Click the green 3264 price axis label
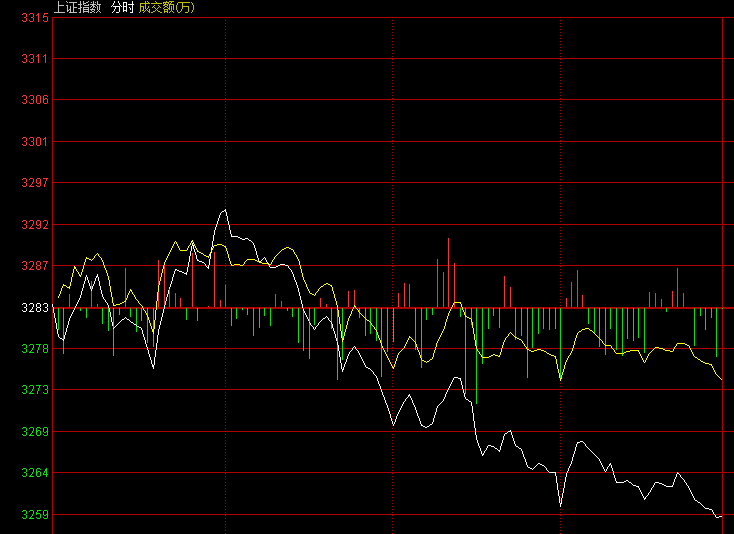The image size is (734, 534). 35,473
